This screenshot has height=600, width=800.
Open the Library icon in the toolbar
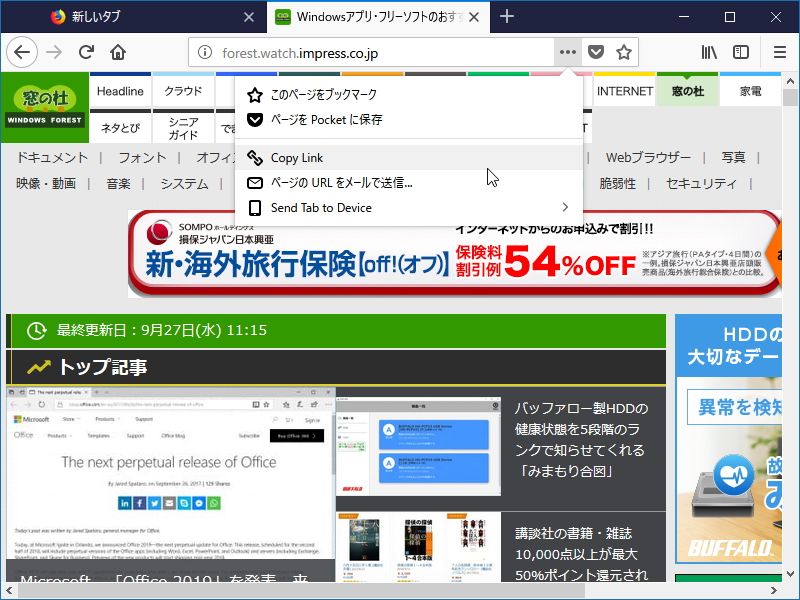[x=709, y=52]
